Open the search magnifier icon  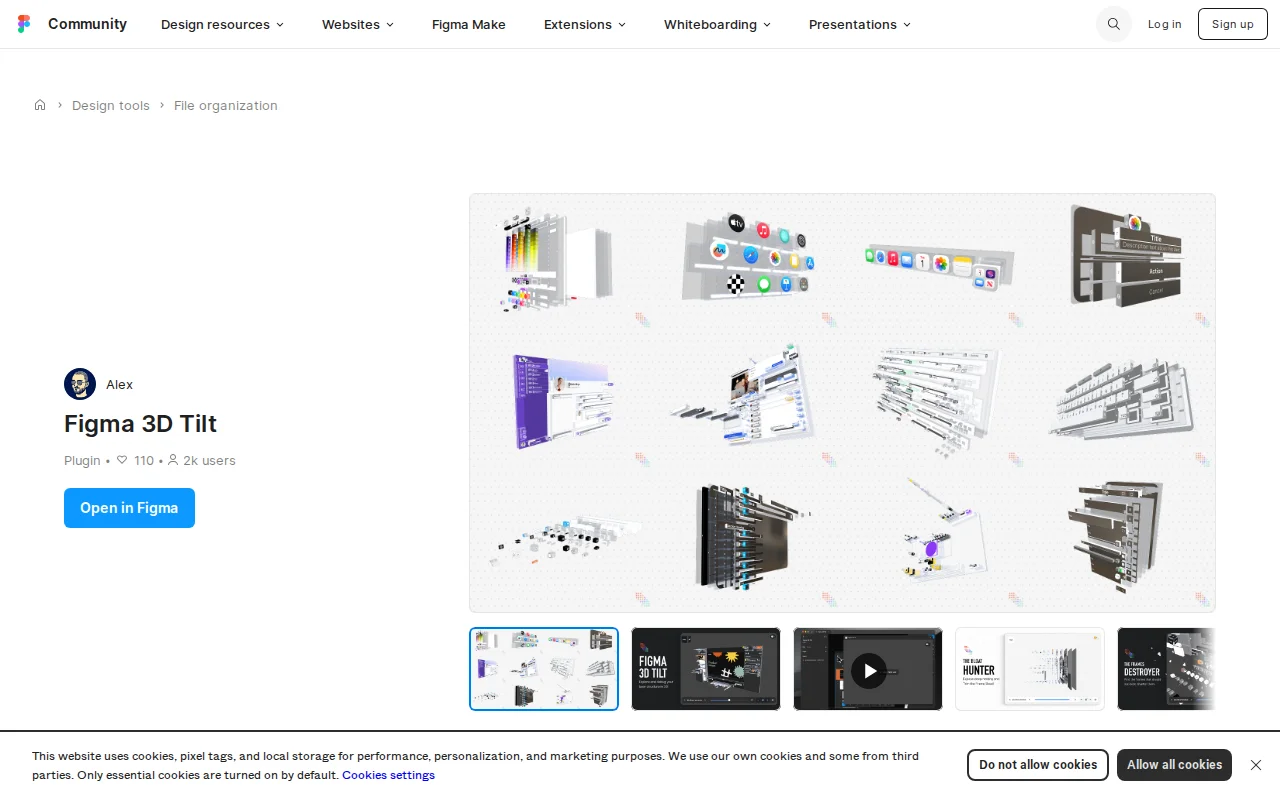tap(1114, 24)
